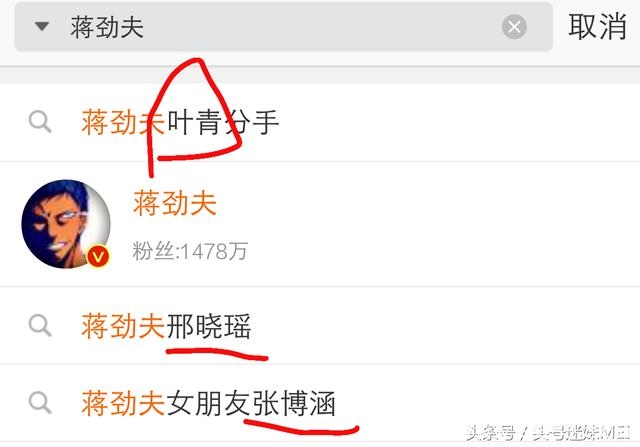Select suggestion 蒋劲夫叶青分手
This screenshot has width=640, height=447.
pos(320,122)
